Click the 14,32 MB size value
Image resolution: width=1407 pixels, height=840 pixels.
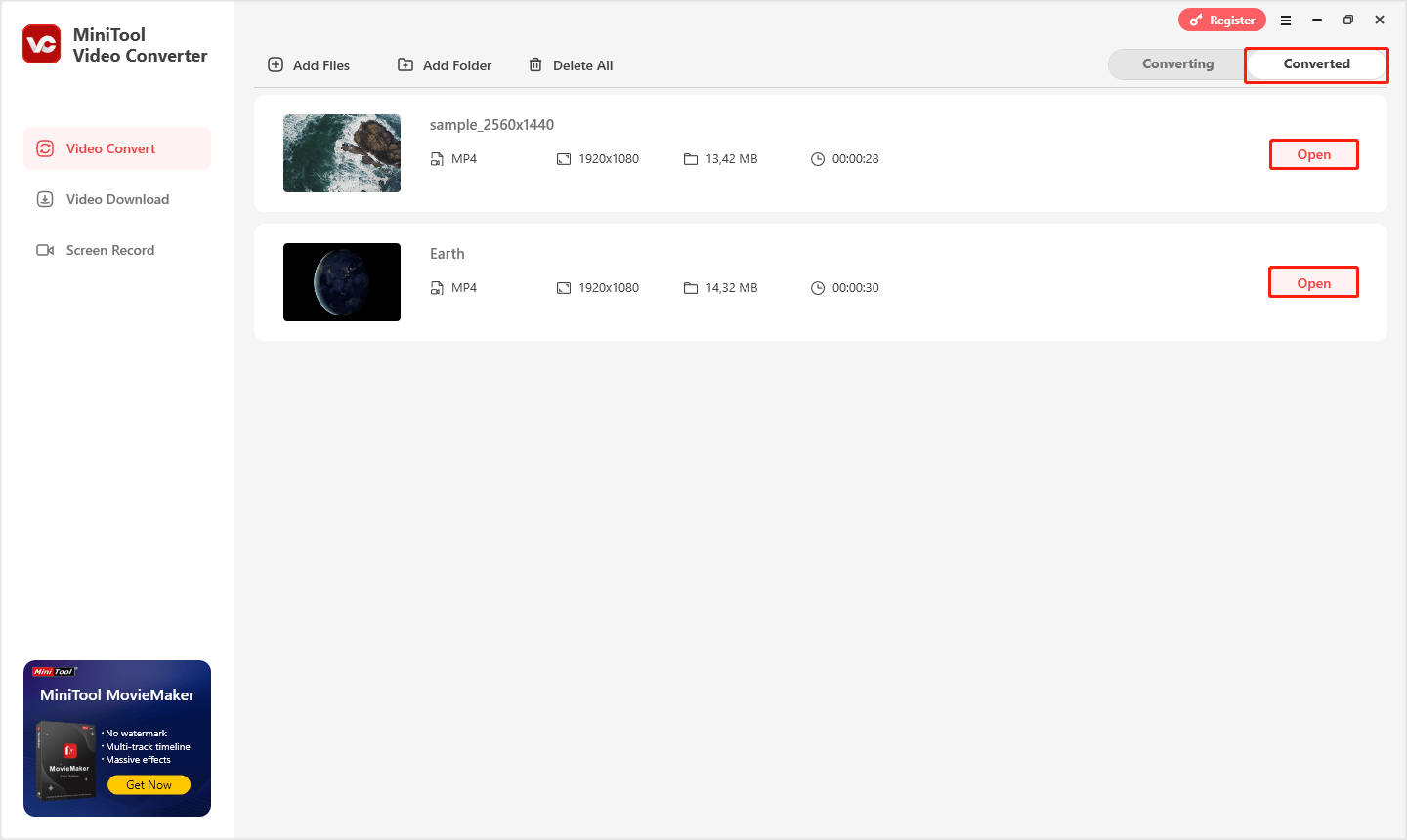732,288
